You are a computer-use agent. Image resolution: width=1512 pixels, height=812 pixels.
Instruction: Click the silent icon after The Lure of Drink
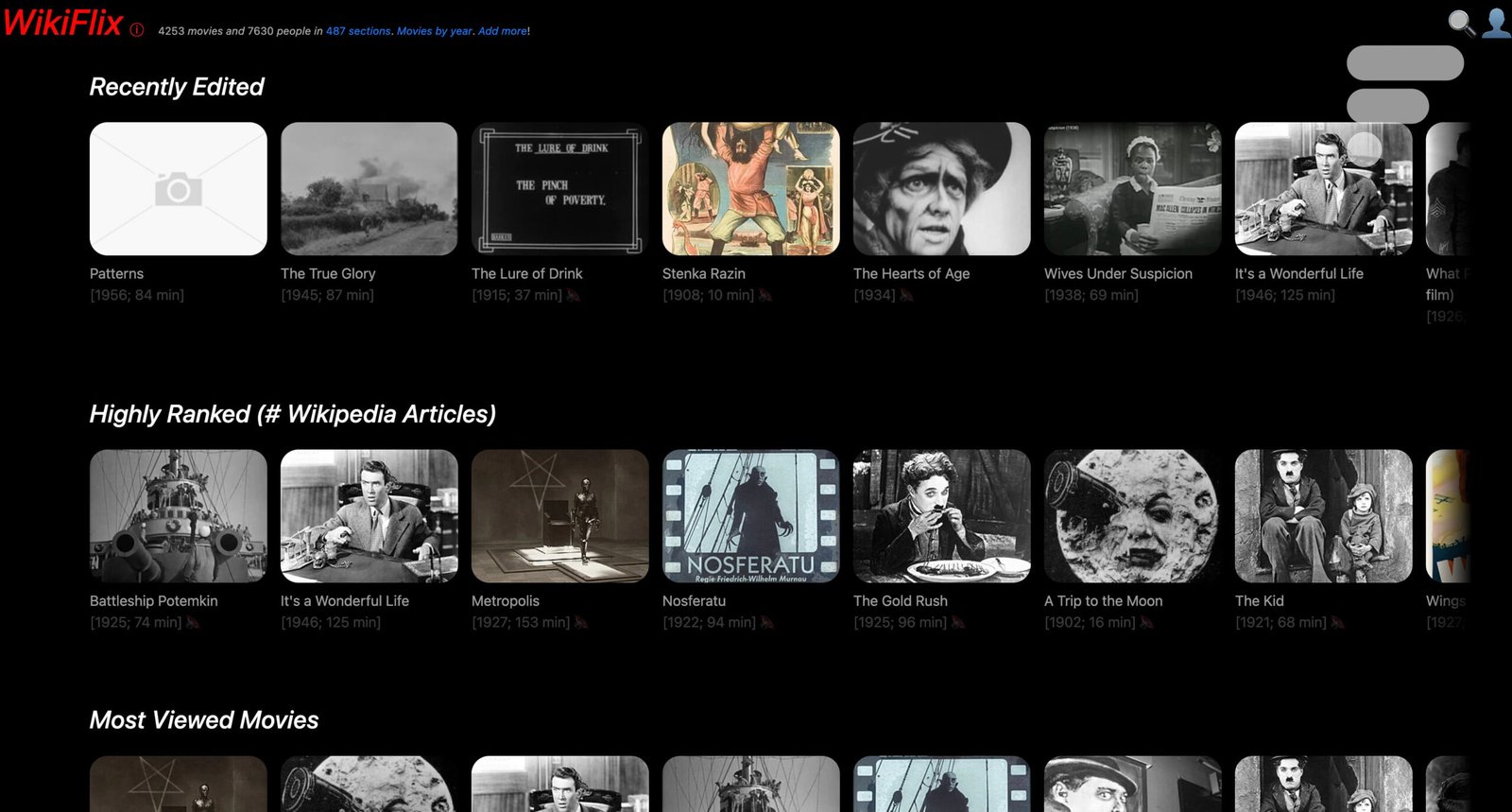click(x=573, y=295)
